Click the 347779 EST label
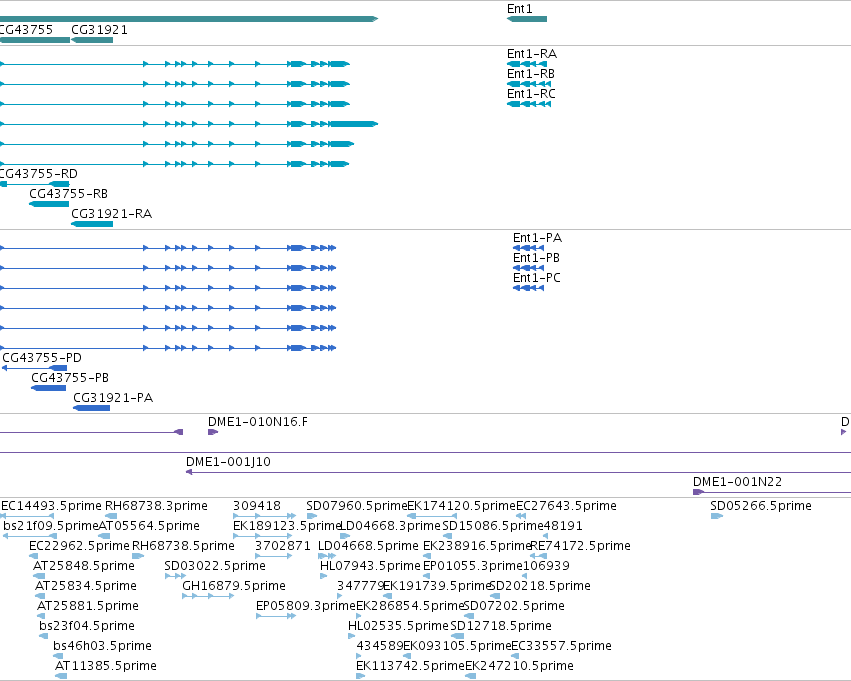The width and height of the screenshot is (851, 681). coord(360,586)
